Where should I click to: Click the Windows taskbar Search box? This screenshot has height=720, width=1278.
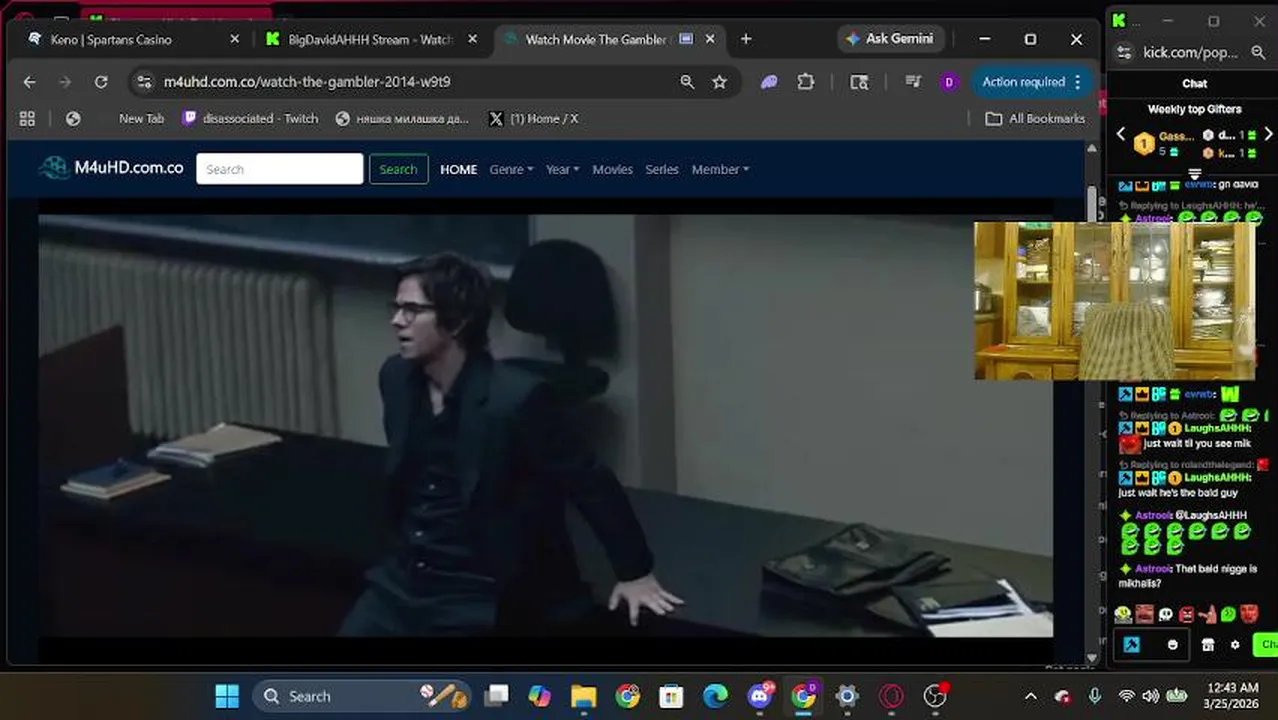(x=361, y=696)
